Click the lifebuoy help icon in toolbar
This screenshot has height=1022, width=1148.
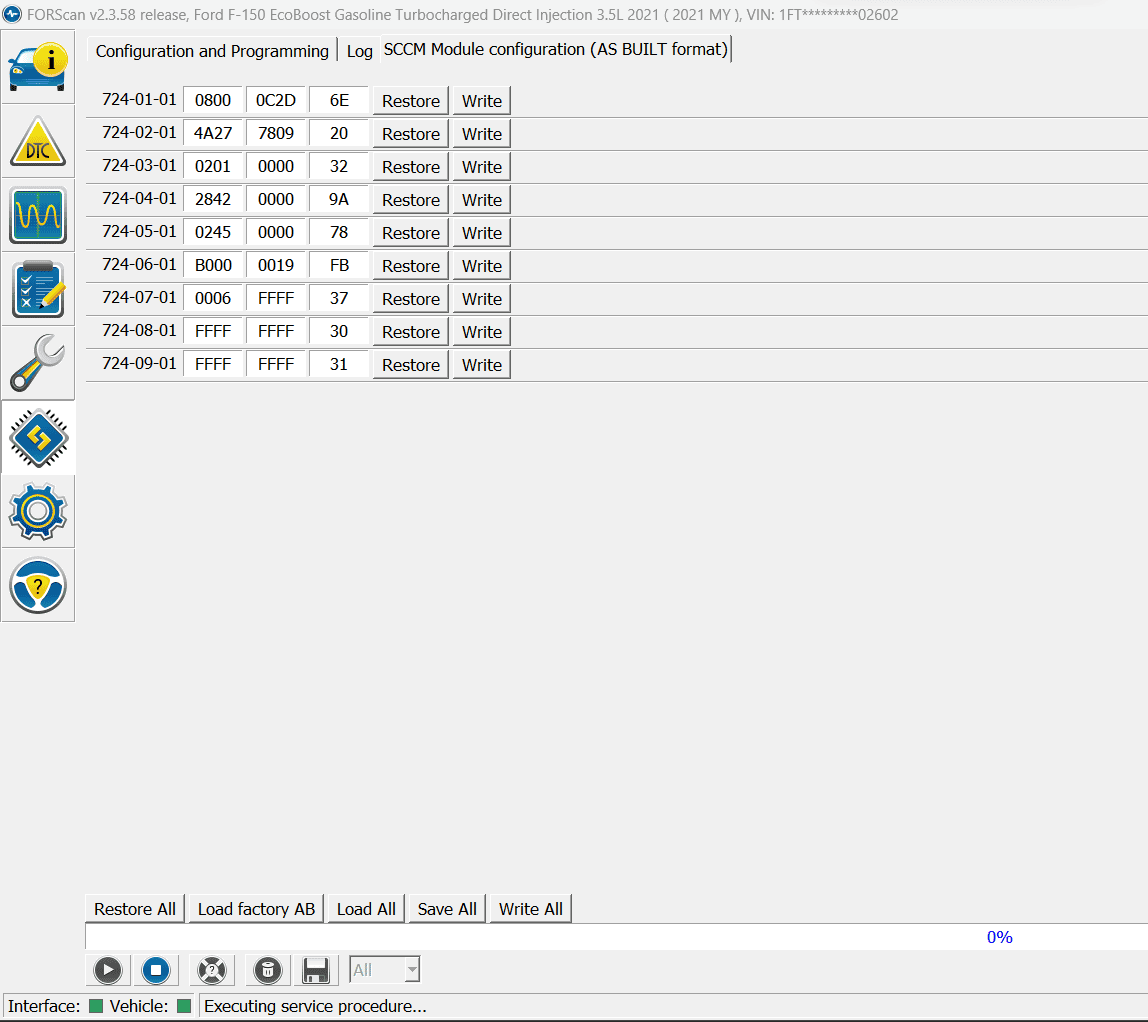212,970
